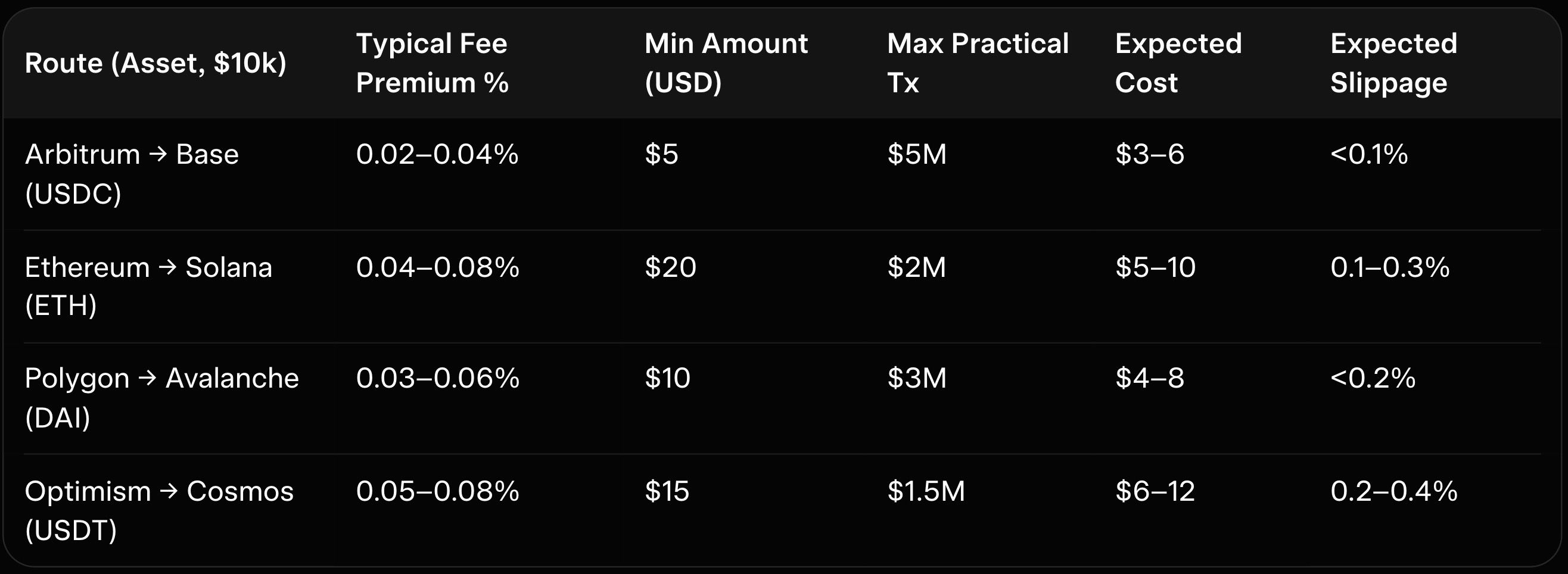Select the "Min Amount (USD)" column header
Screen dimensions: 1568x574
pos(726,63)
